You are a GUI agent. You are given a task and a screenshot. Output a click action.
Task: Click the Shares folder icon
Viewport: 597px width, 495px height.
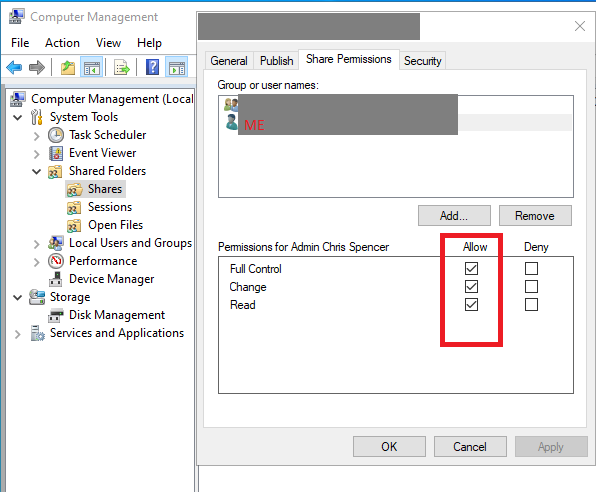(x=74, y=189)
